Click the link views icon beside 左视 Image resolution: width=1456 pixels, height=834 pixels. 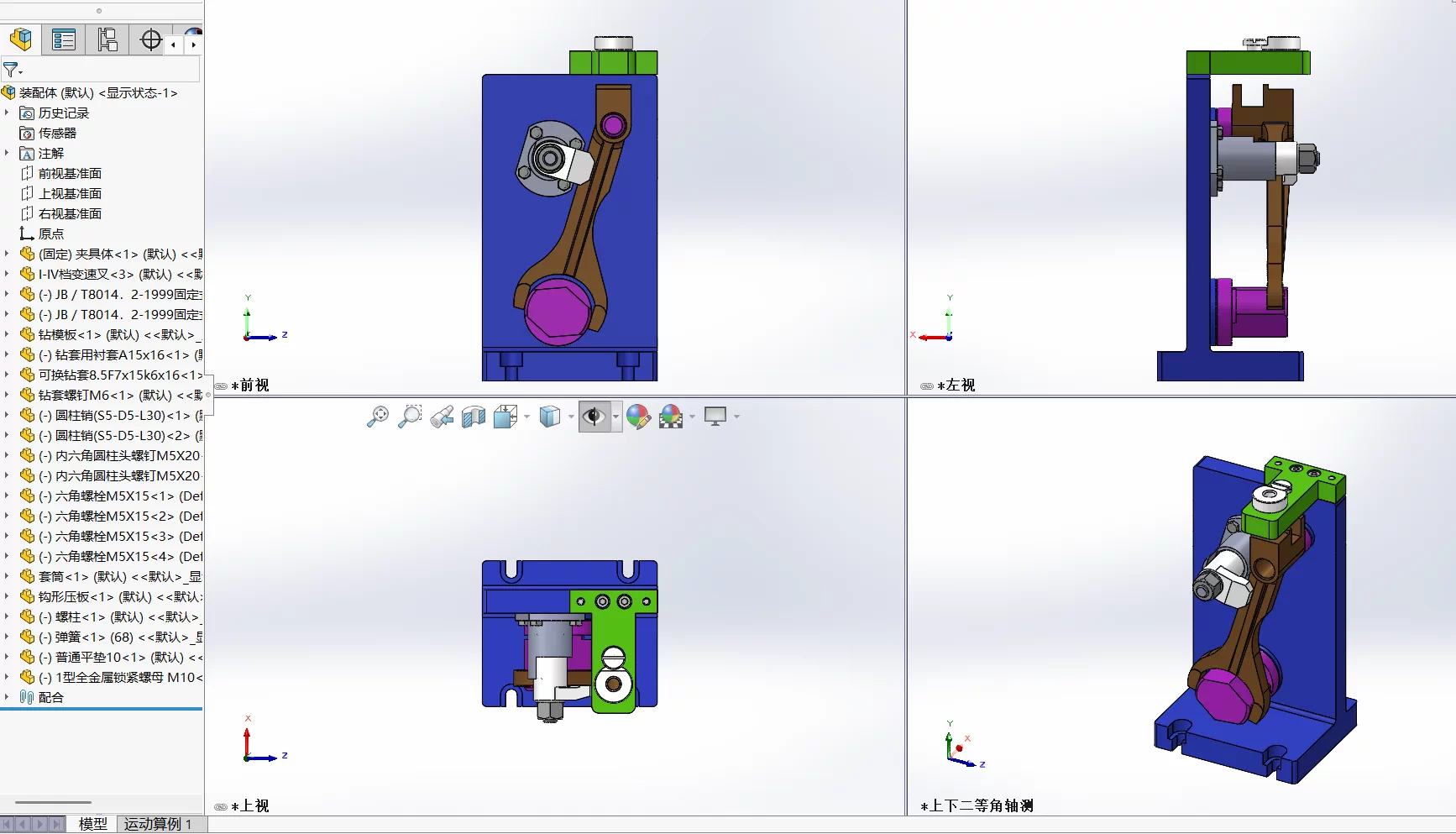pos(927,386)
